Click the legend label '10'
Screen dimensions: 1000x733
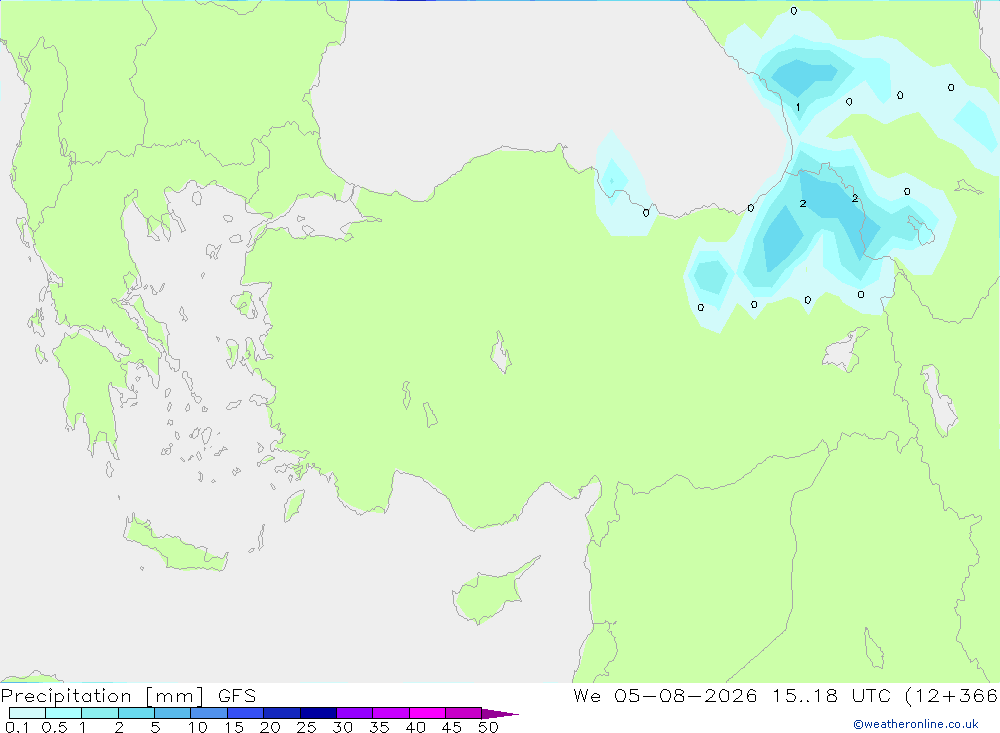198,727
